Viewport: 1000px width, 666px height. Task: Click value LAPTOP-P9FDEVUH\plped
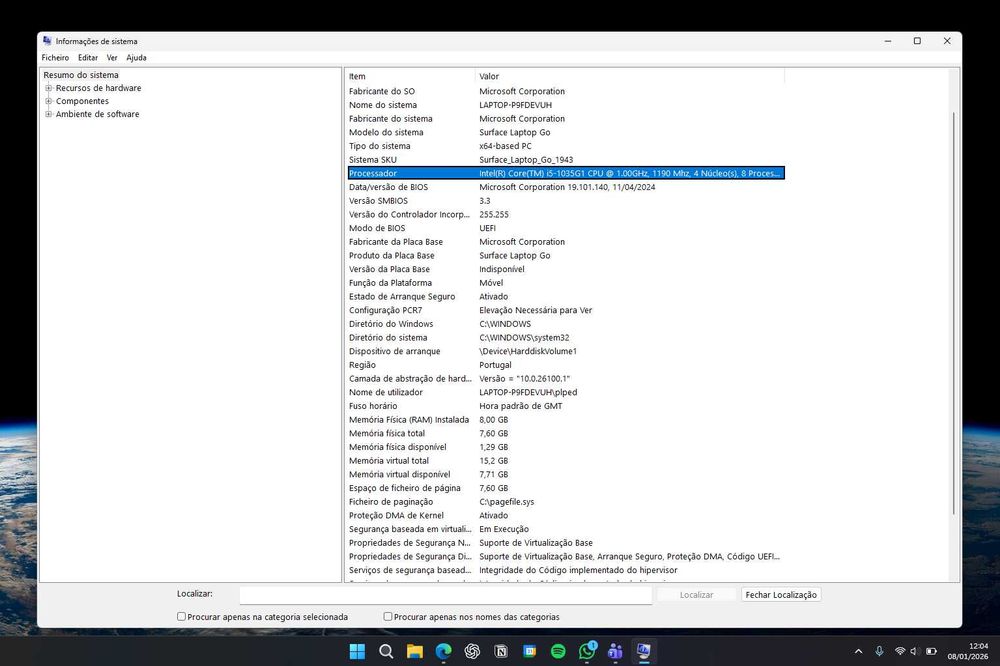pos(528,392)
